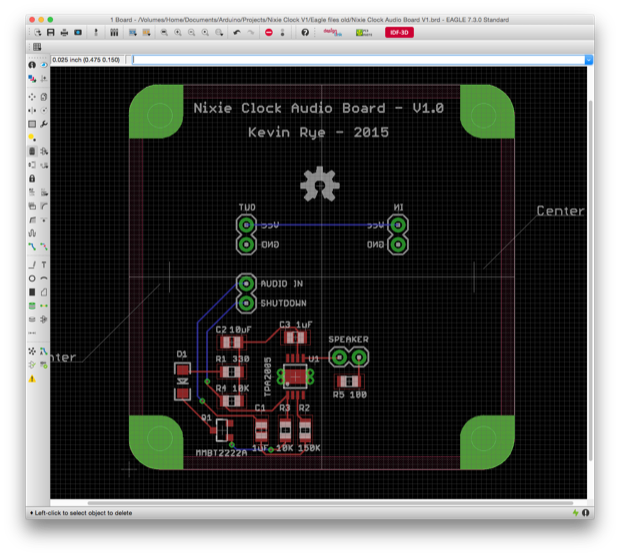Select the Arc tool
Screen dimensions: 620x556
tap(44, 278)
